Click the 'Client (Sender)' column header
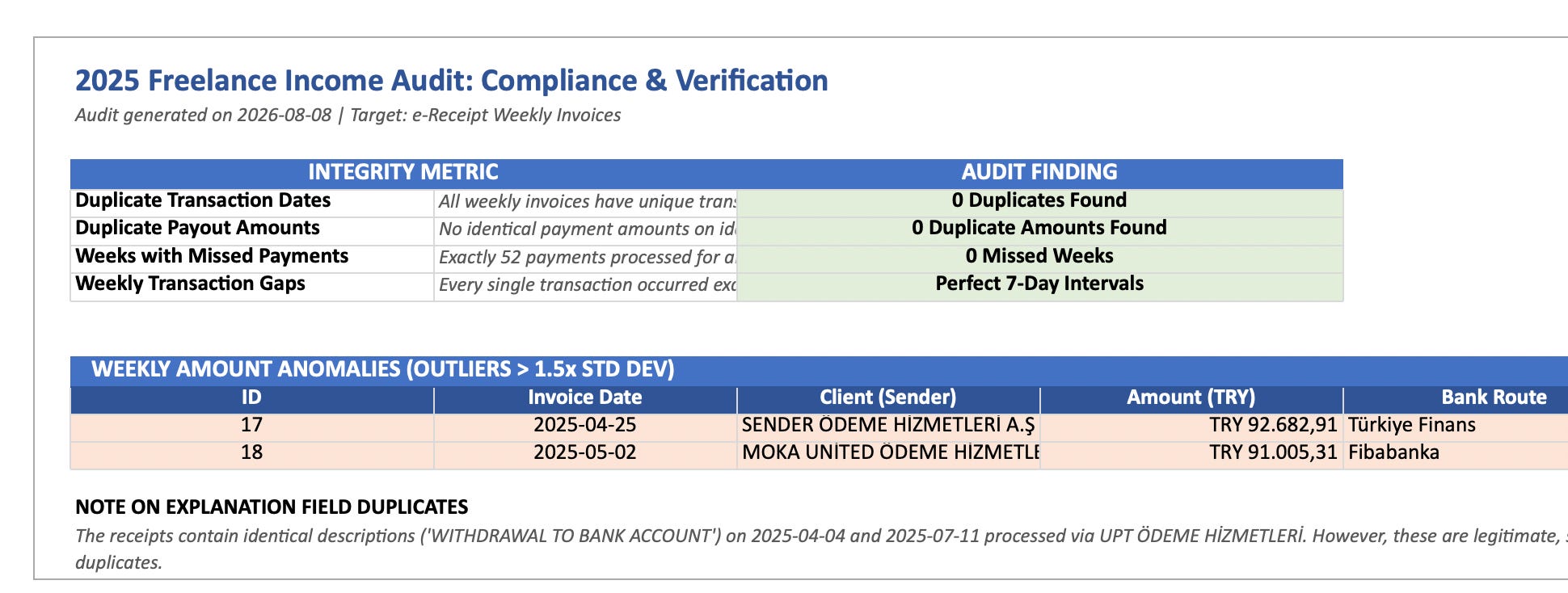Screen dimensions: 1568x593 [x=888, y=399]
